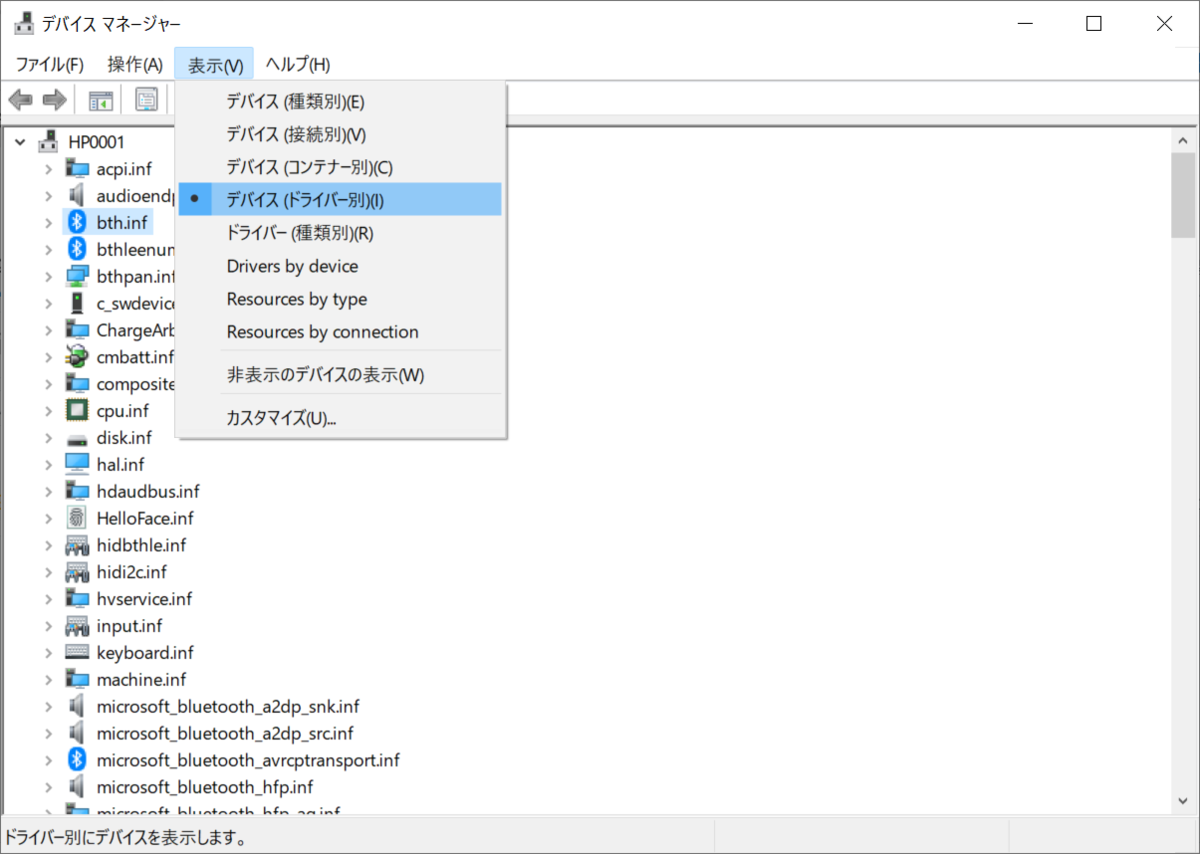Click the icon of machine.inf
The width and height of the screenshot is (1200, 854).
click(x=77, y=679)
